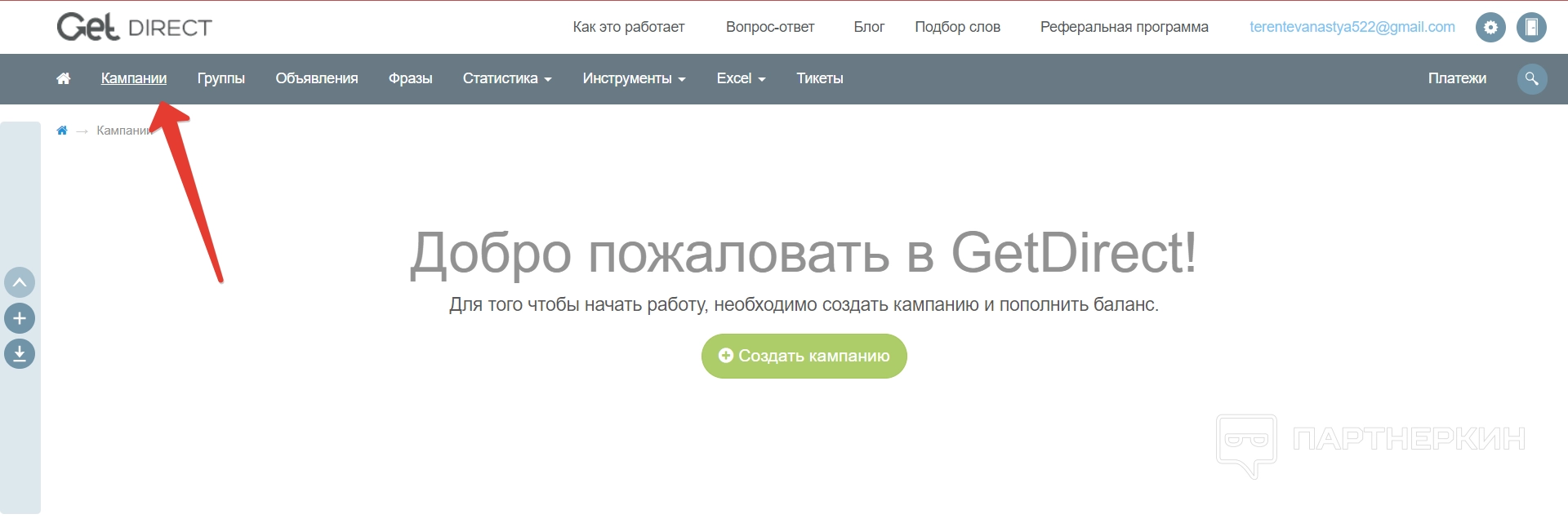Click the sidebar download arrow button
This screenshot has width=1568, height=523.
point(20,354)
